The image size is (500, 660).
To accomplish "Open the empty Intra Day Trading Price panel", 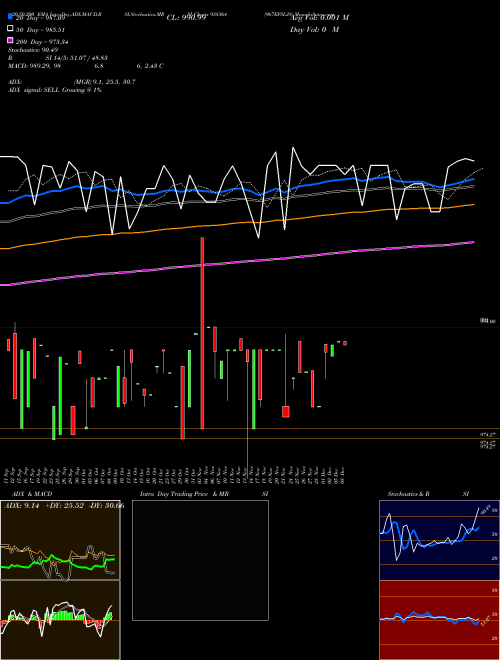I will 200,560.
